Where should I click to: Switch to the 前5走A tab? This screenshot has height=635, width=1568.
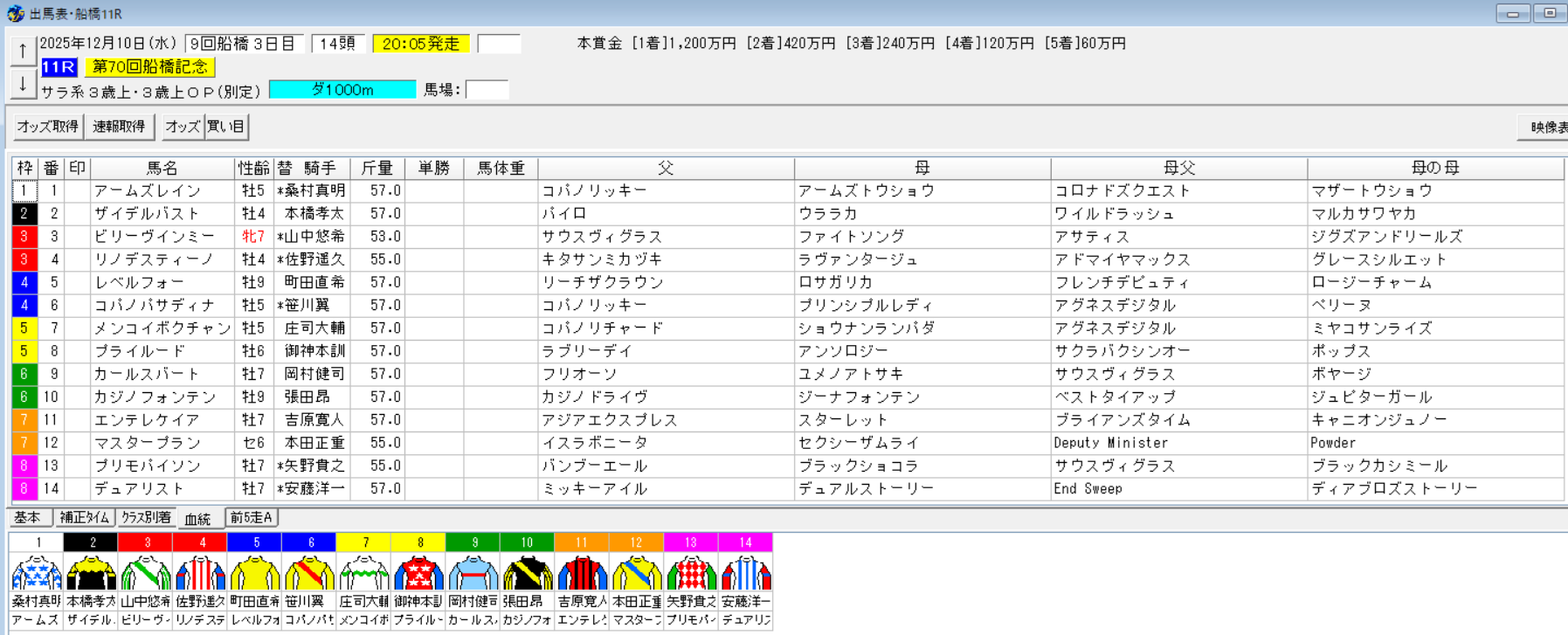(x=252, y=518)
